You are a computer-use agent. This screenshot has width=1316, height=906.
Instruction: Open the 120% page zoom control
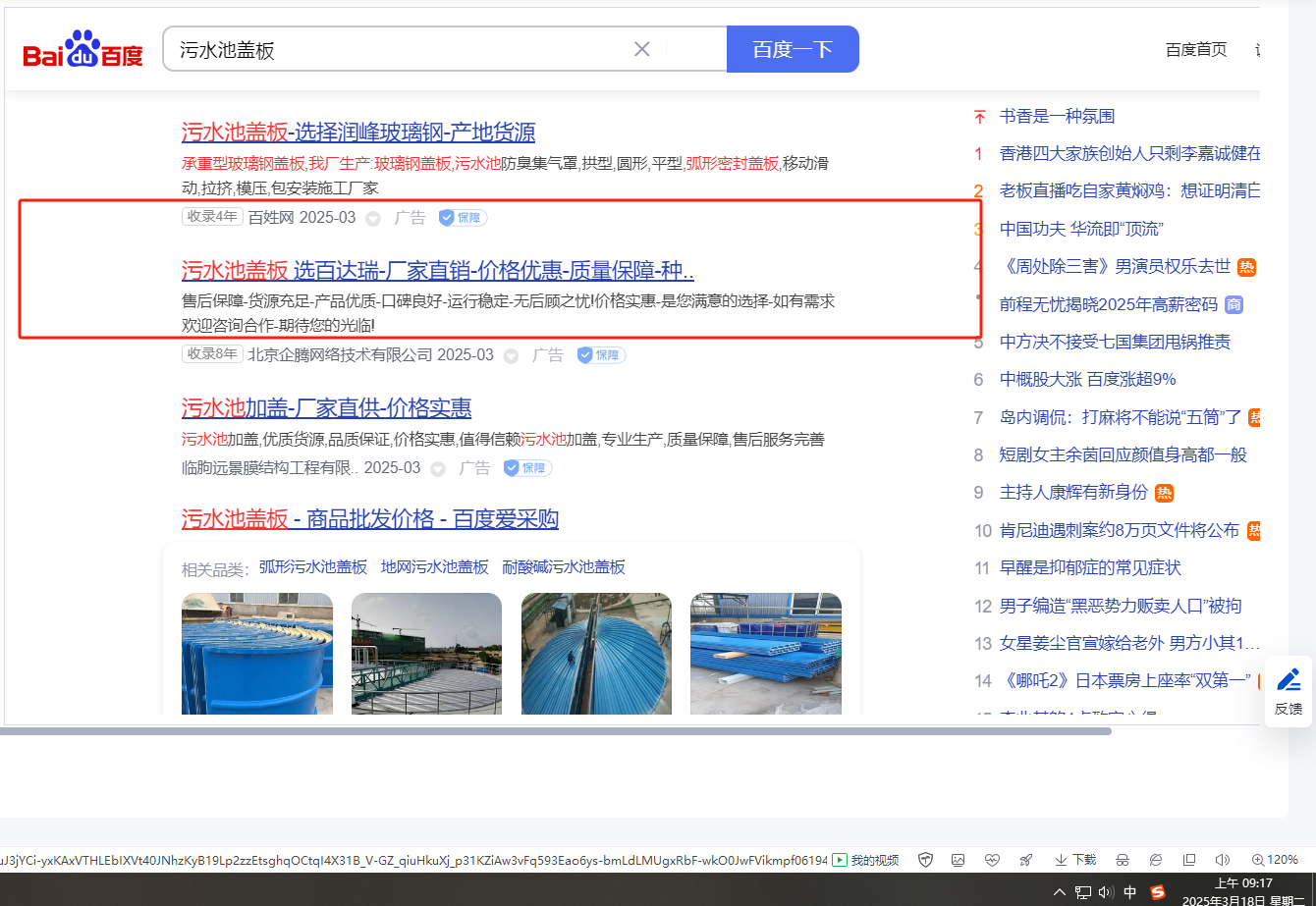[1275, 860]
